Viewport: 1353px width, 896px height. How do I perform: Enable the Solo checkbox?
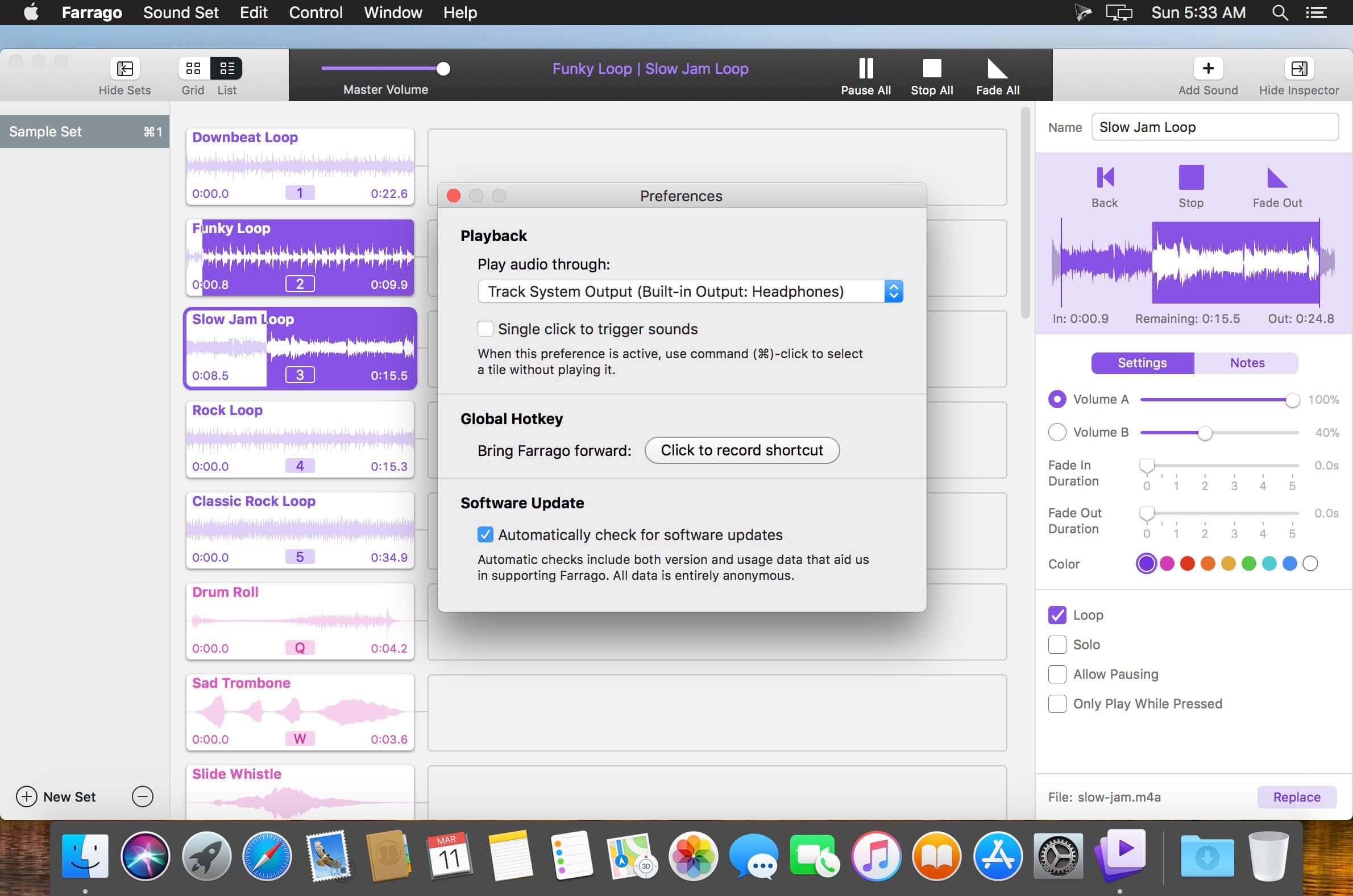click(1057, 645)
